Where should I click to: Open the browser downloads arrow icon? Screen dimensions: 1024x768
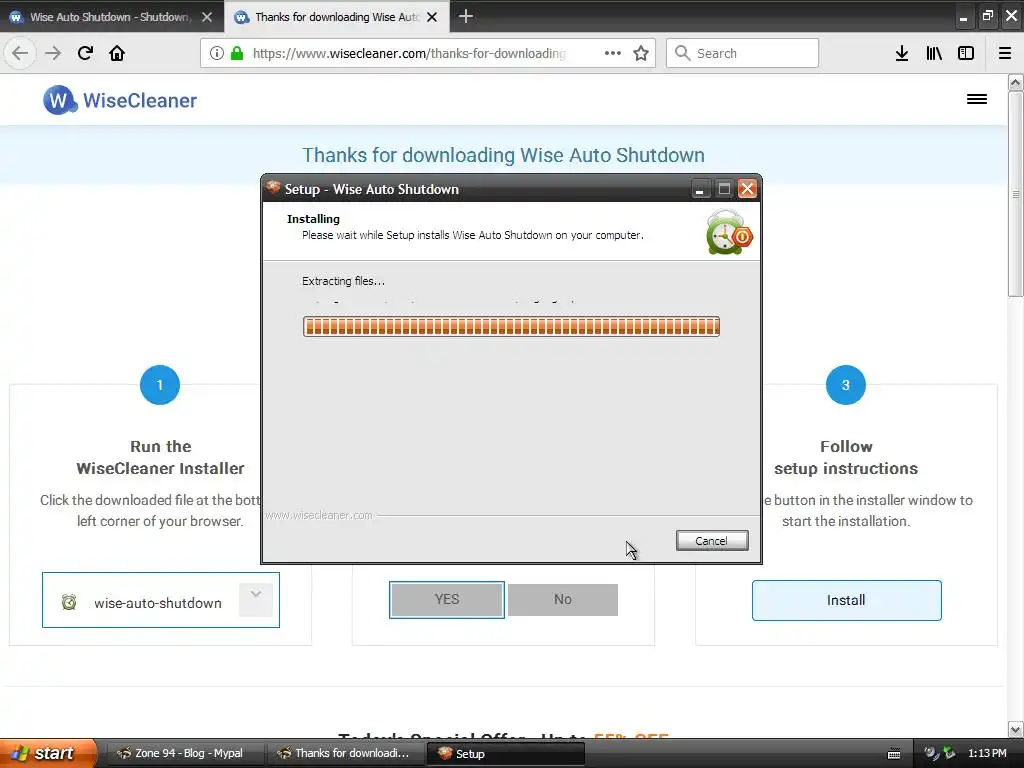(x=902, y=53)
